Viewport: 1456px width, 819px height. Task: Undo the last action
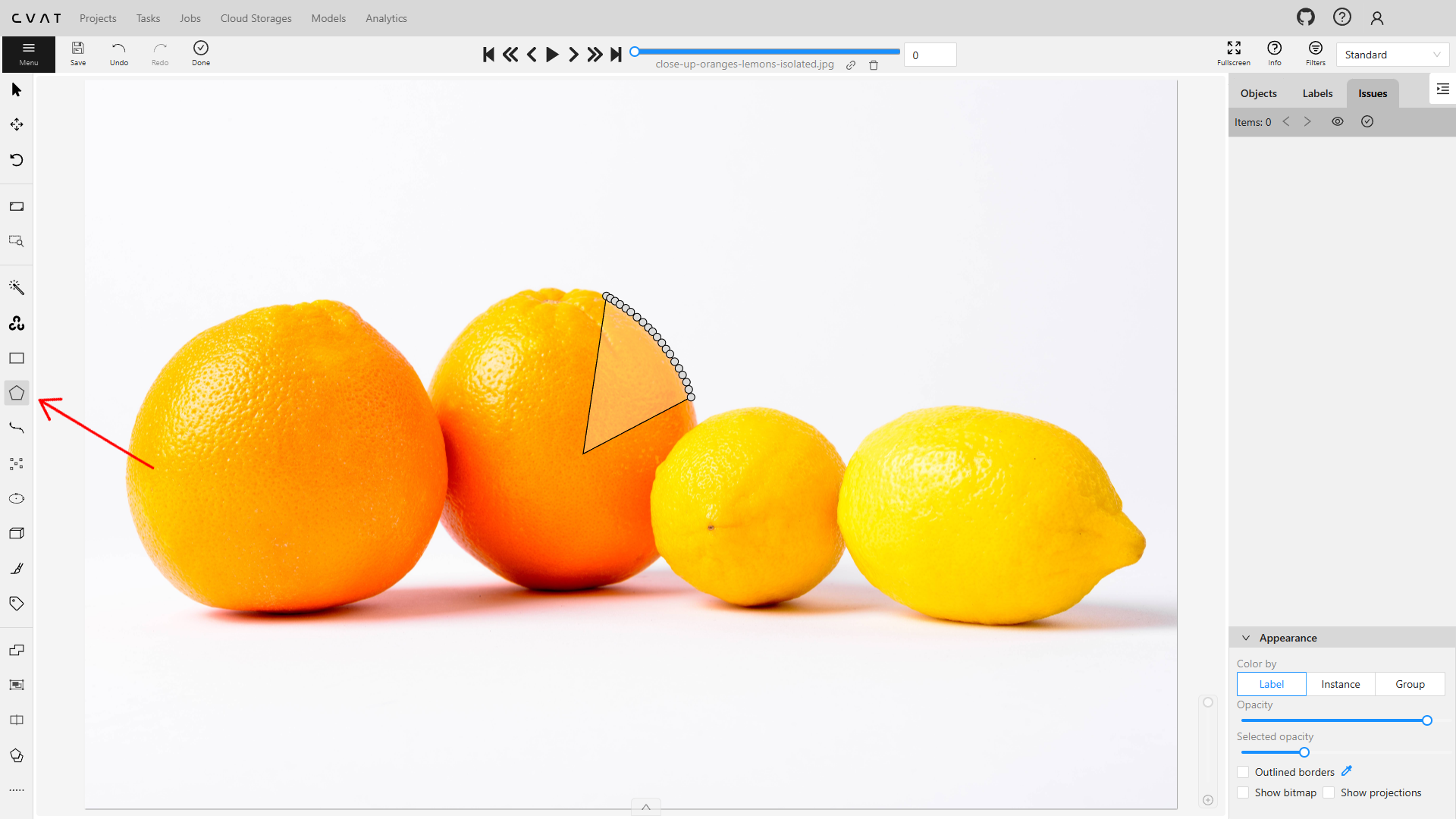(x=119, y=54)
